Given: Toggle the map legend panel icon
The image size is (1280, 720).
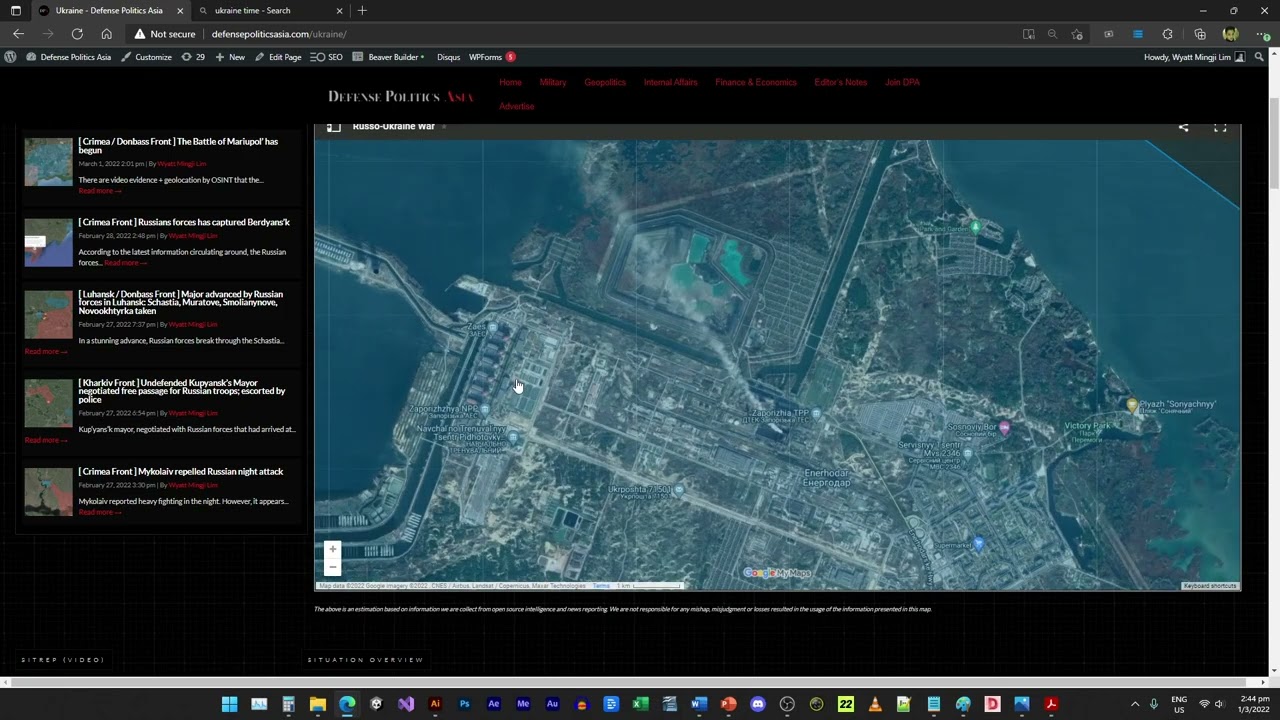Looking at the screenshot, I should click(x=334, y=127).
